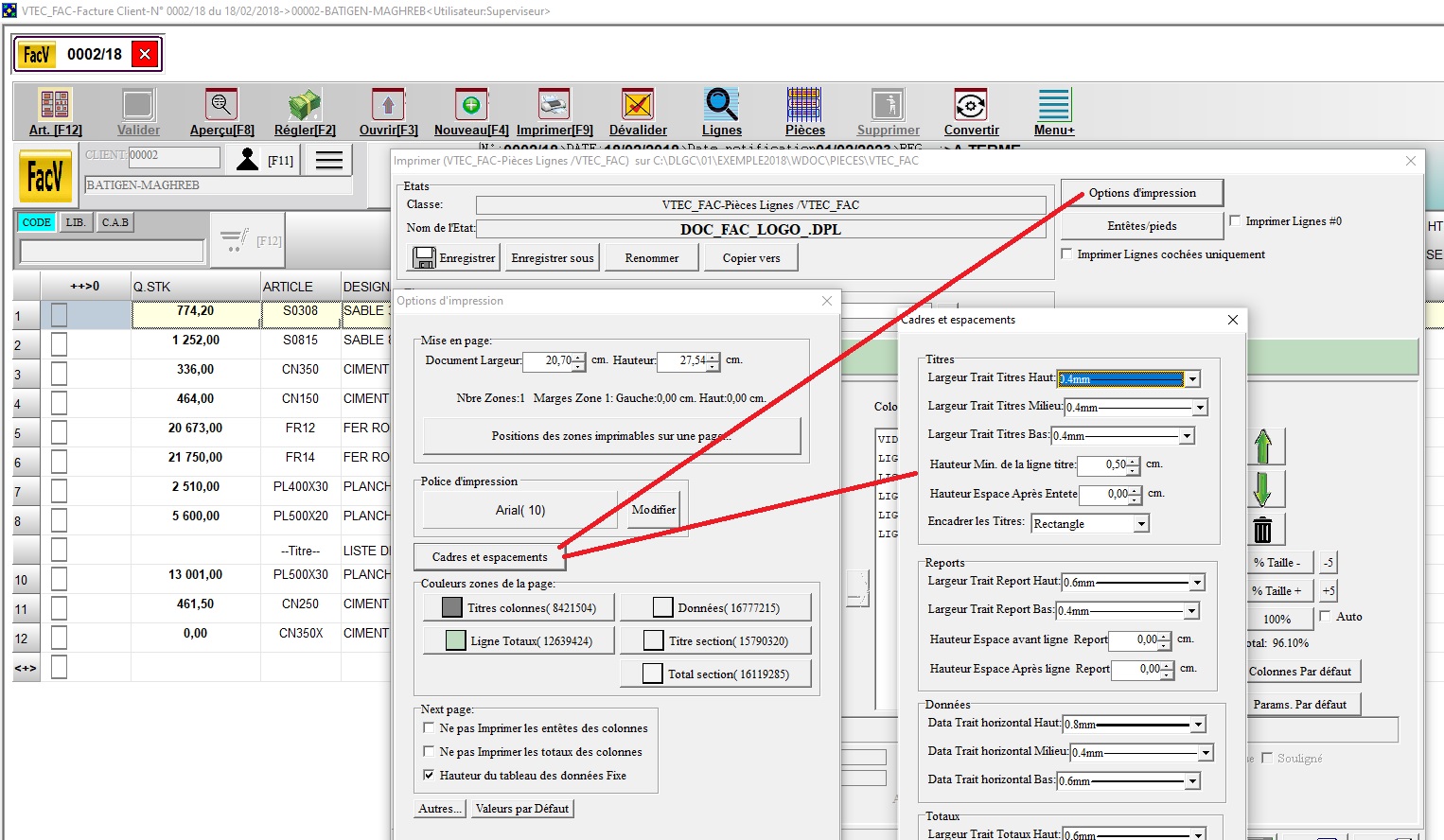The height and width of the screenshot is (840, 1444).
Task: Open the Pièces grid icon
Action: coord(804,104)
